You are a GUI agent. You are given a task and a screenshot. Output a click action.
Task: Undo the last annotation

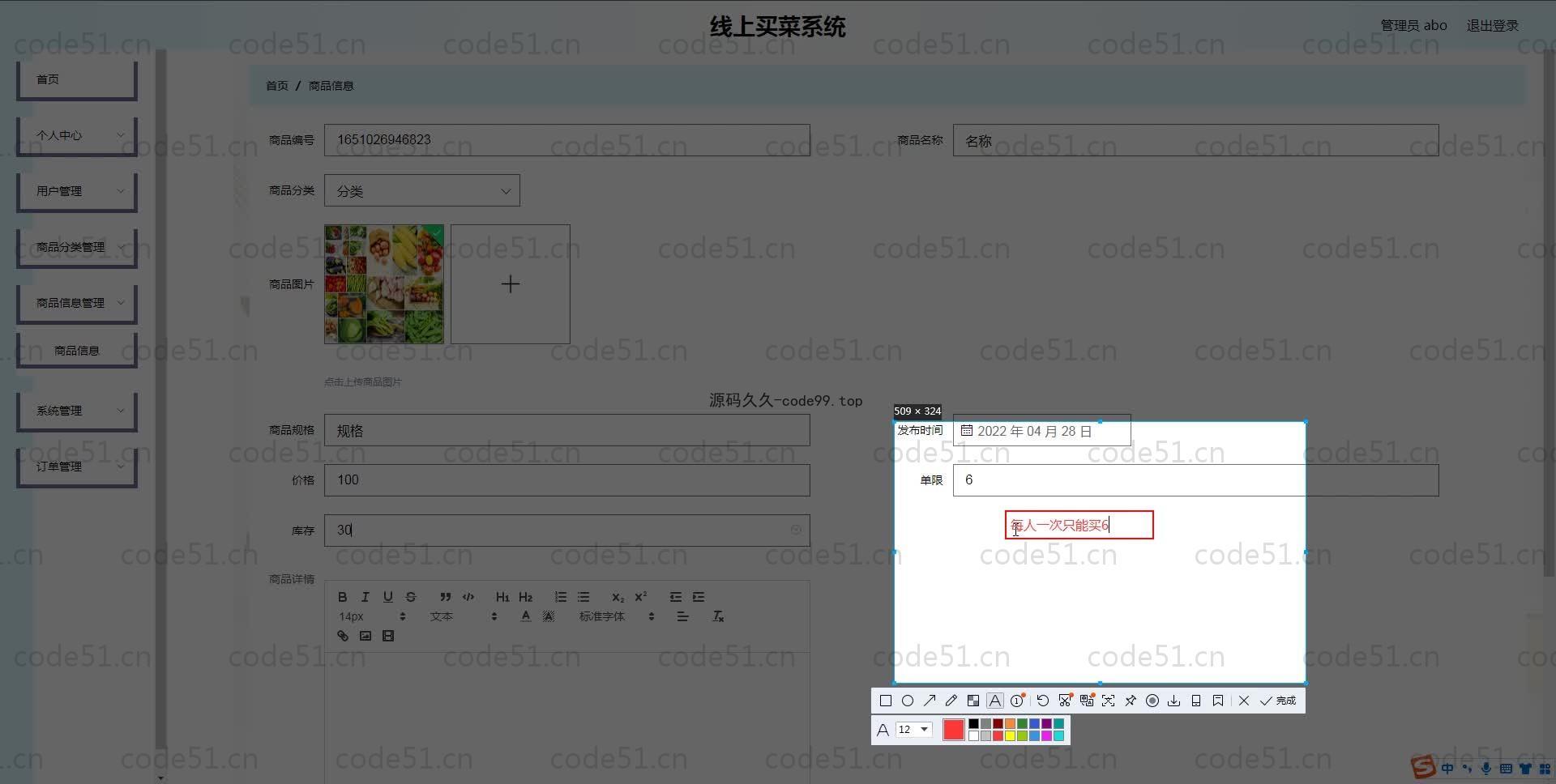coord(1043,701)
